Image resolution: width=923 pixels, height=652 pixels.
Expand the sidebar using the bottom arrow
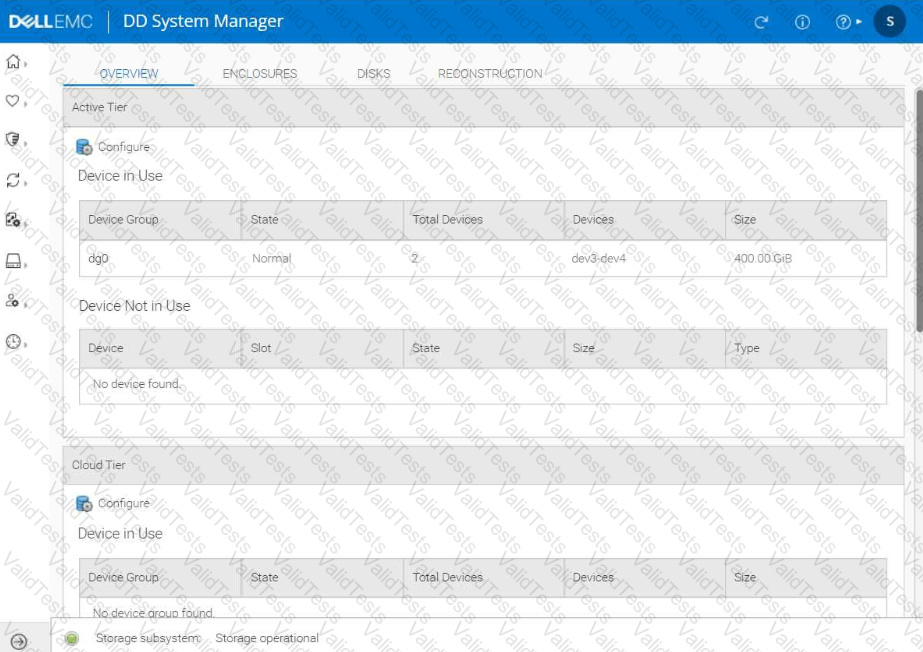click(18, 642)
